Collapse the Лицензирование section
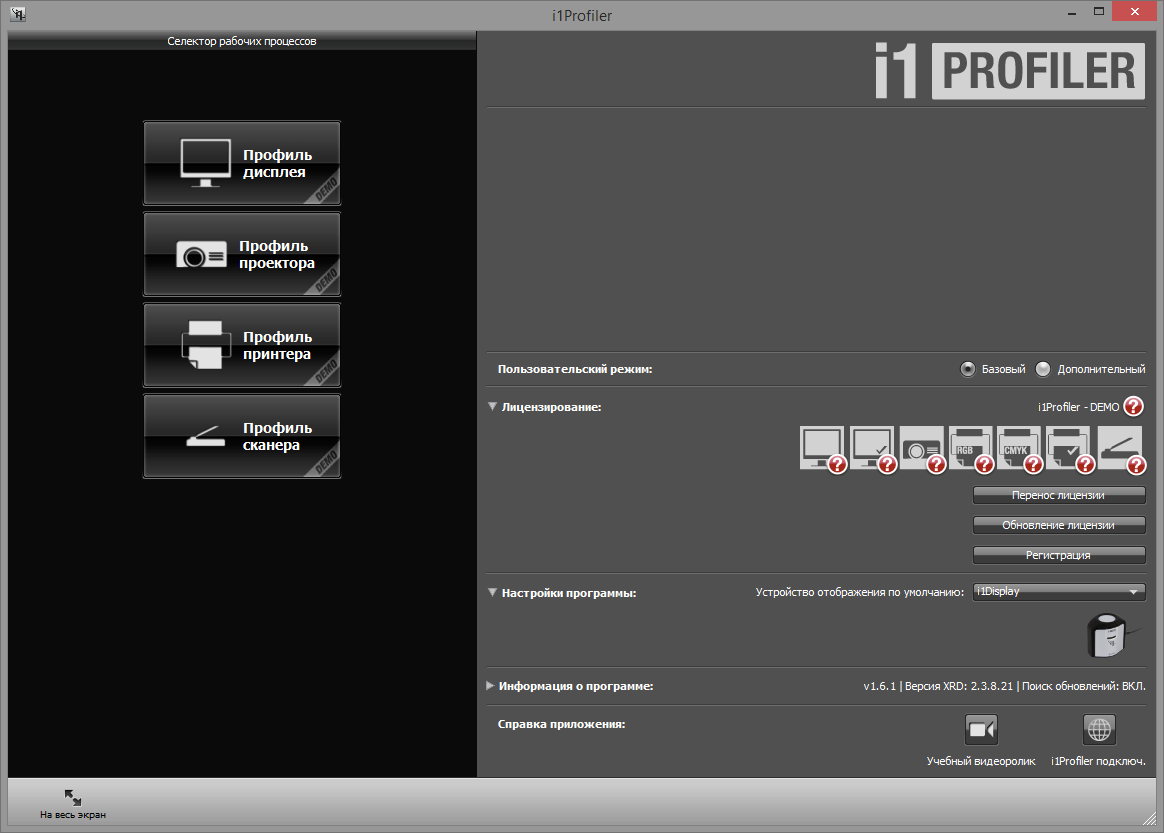The image size is (1164, 833). coord(492,407)
